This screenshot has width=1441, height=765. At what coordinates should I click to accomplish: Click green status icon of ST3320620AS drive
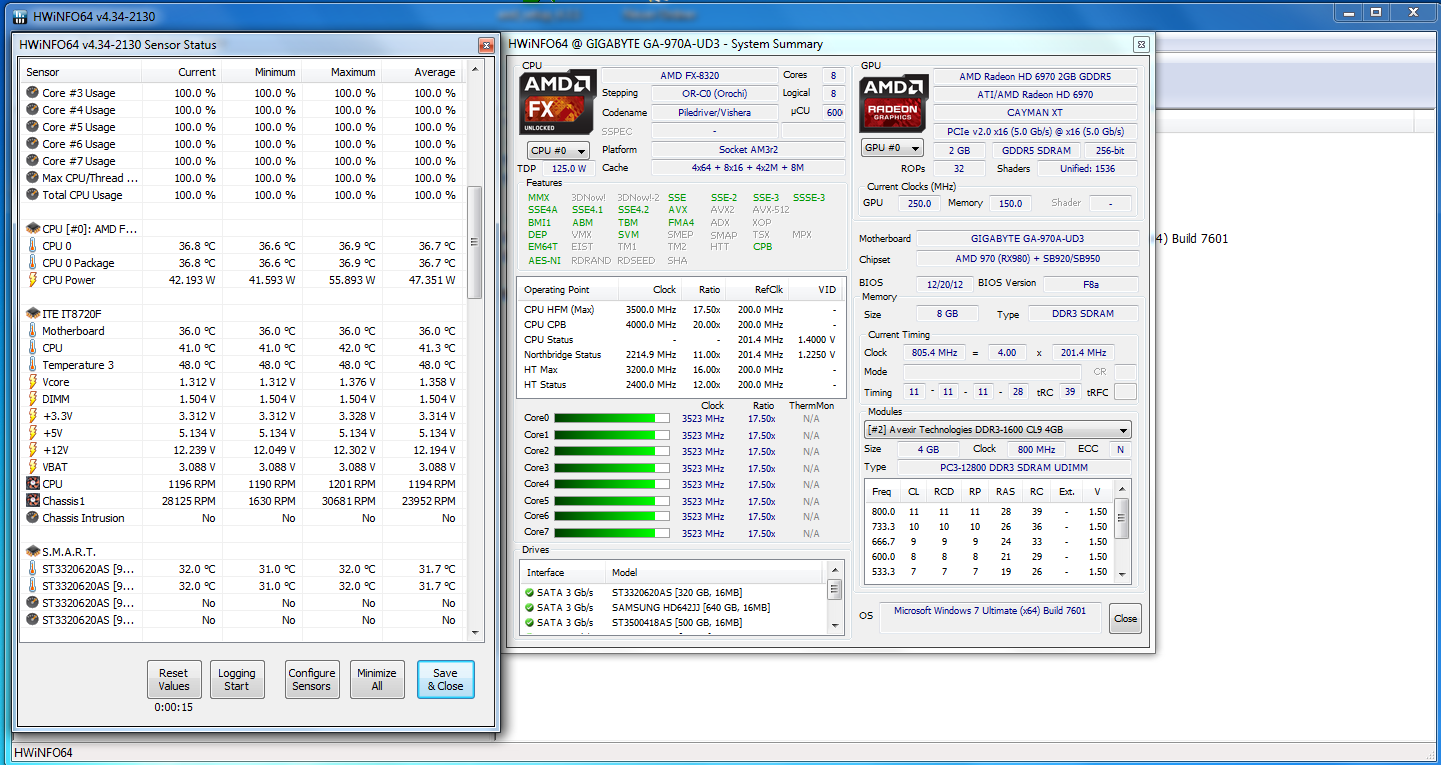529,593
